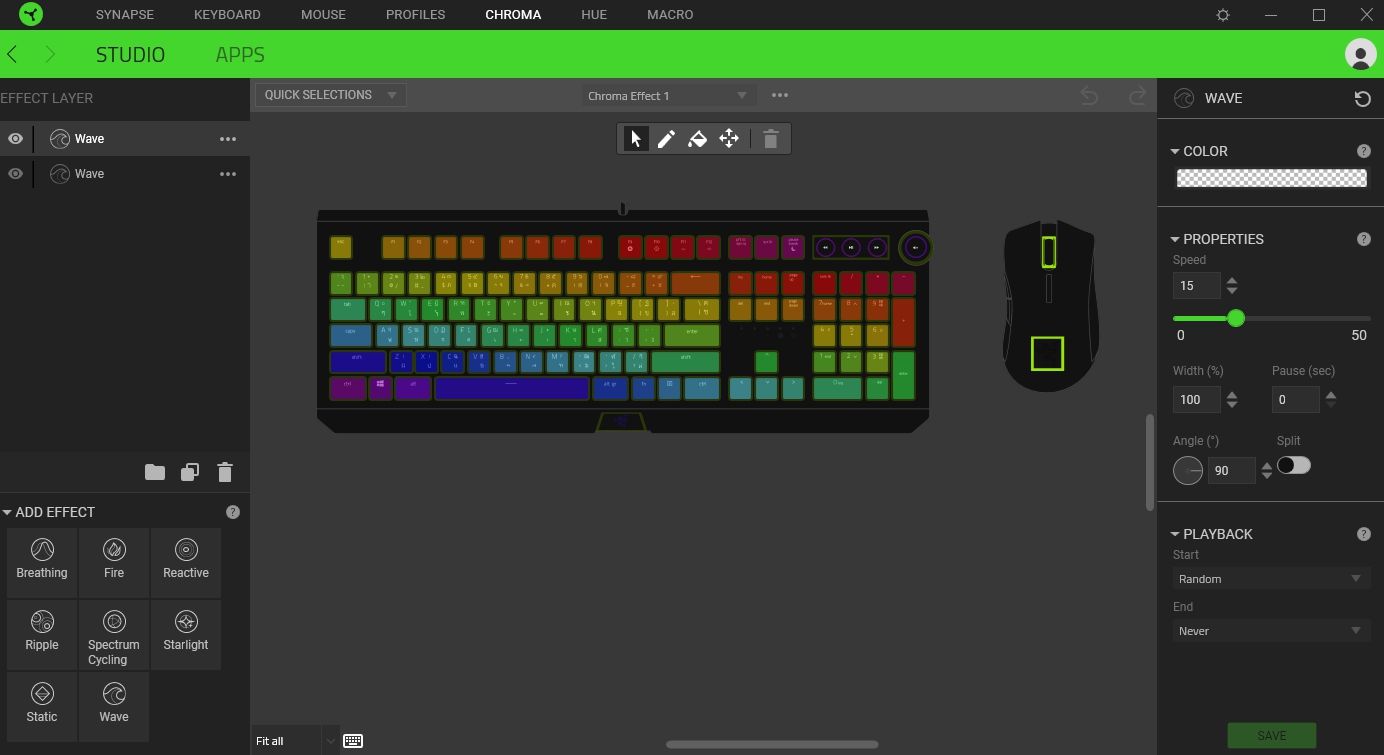
Task: Go back with the left arrow
Action: click(x=12, y=54)
